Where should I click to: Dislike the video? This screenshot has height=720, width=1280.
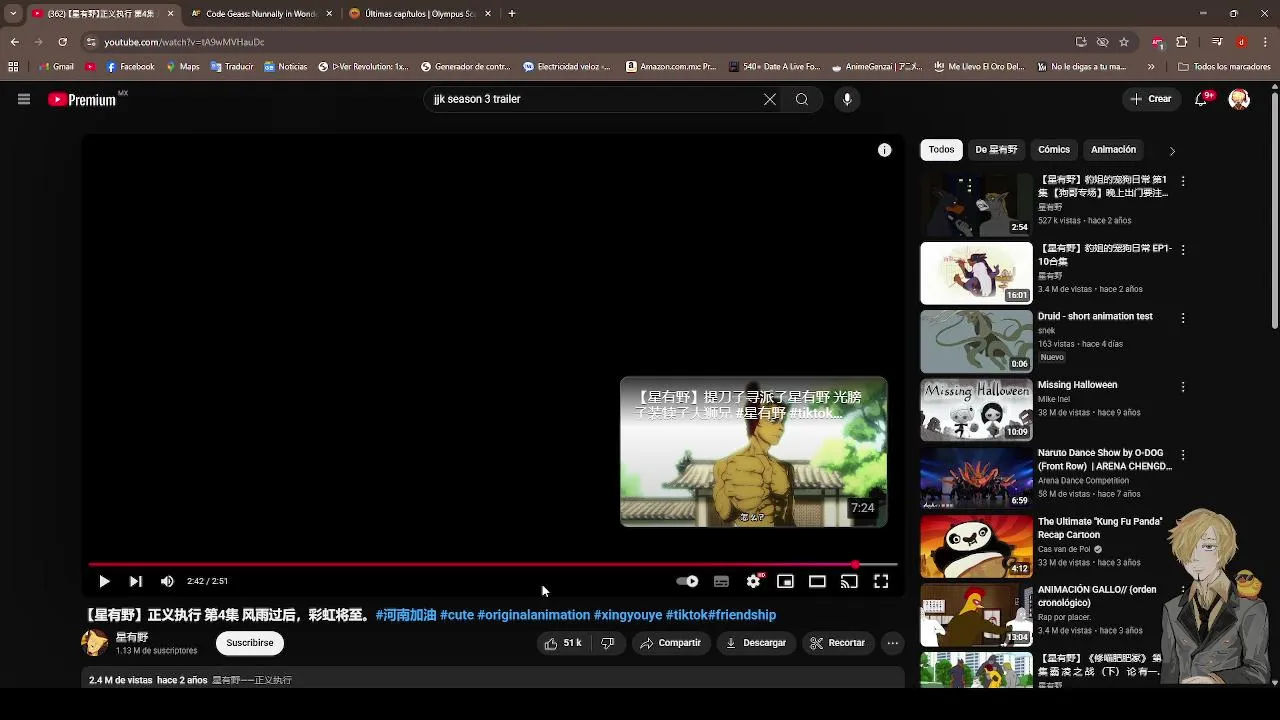pos(607,643)
